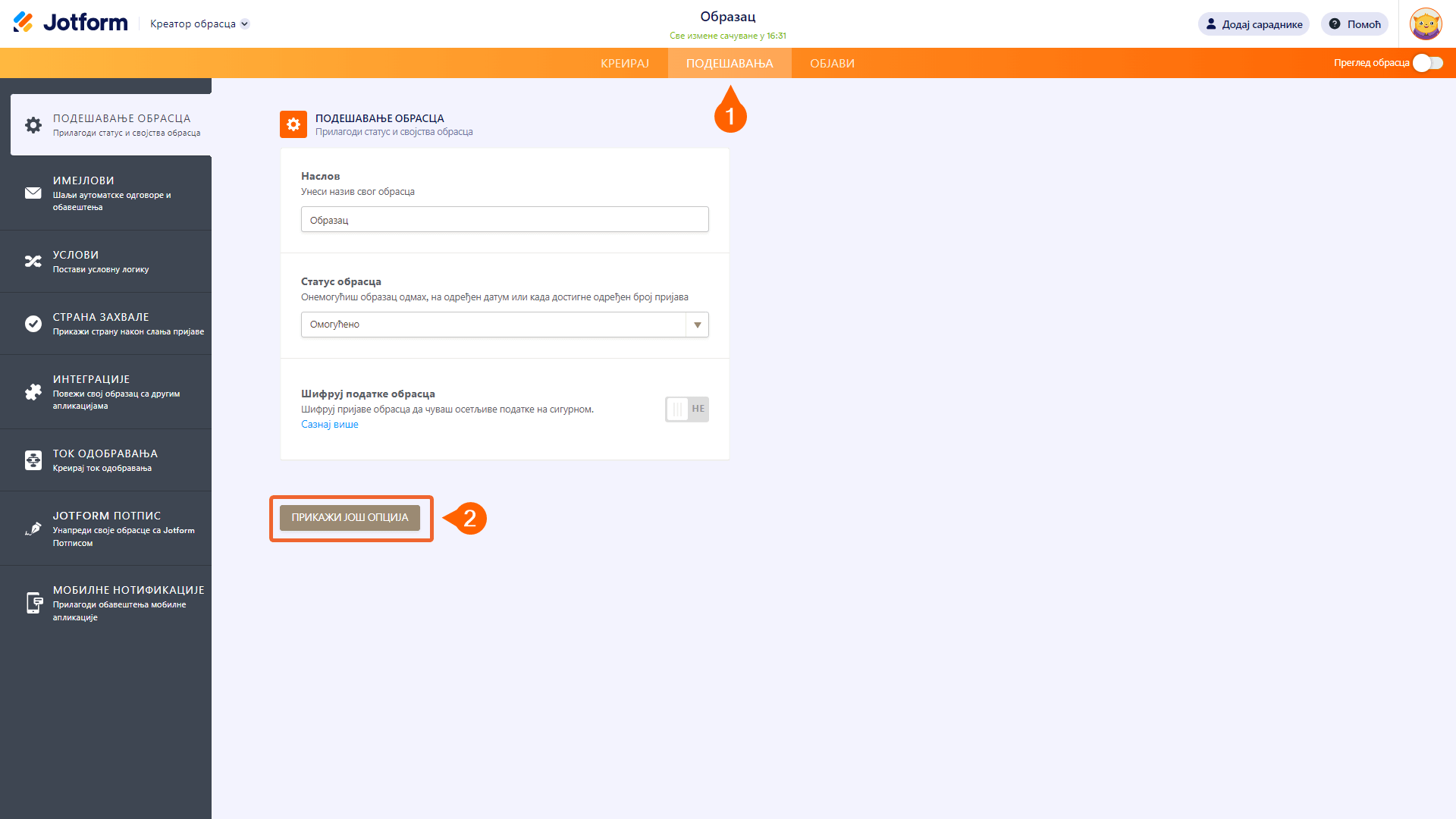Enable the Шифруј податке обрасца encryption toggle
The image size is (1456, 819).
click(x=686, y=409)
